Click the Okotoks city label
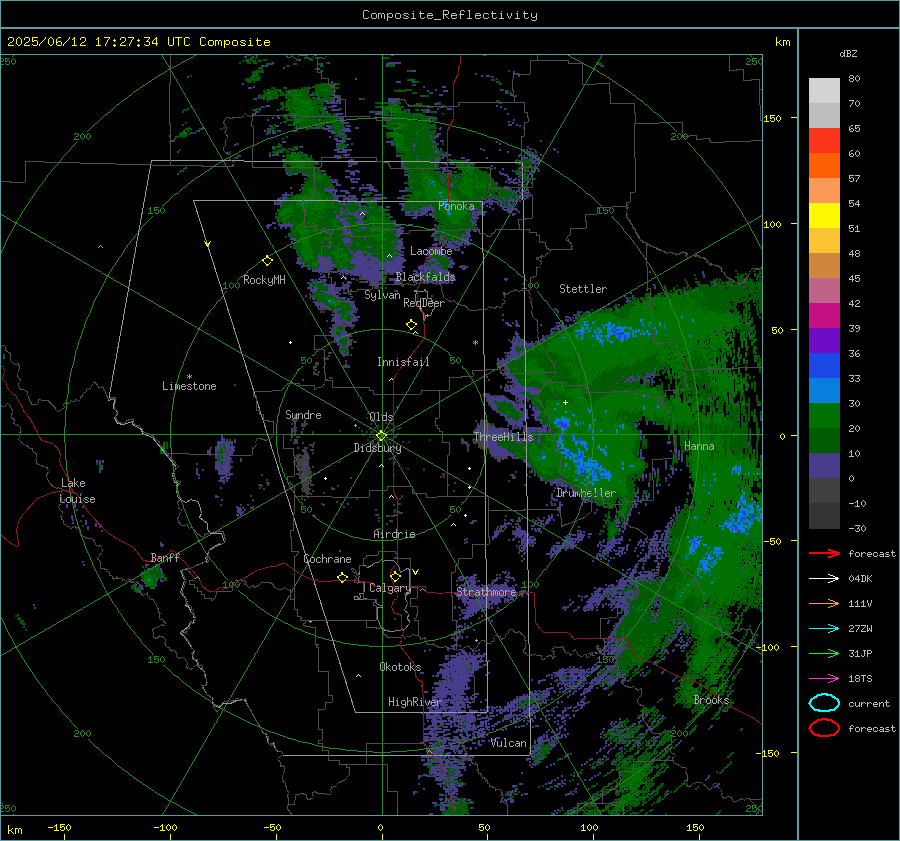This screenshot has width=900, height=841. [x=400, y=666]
